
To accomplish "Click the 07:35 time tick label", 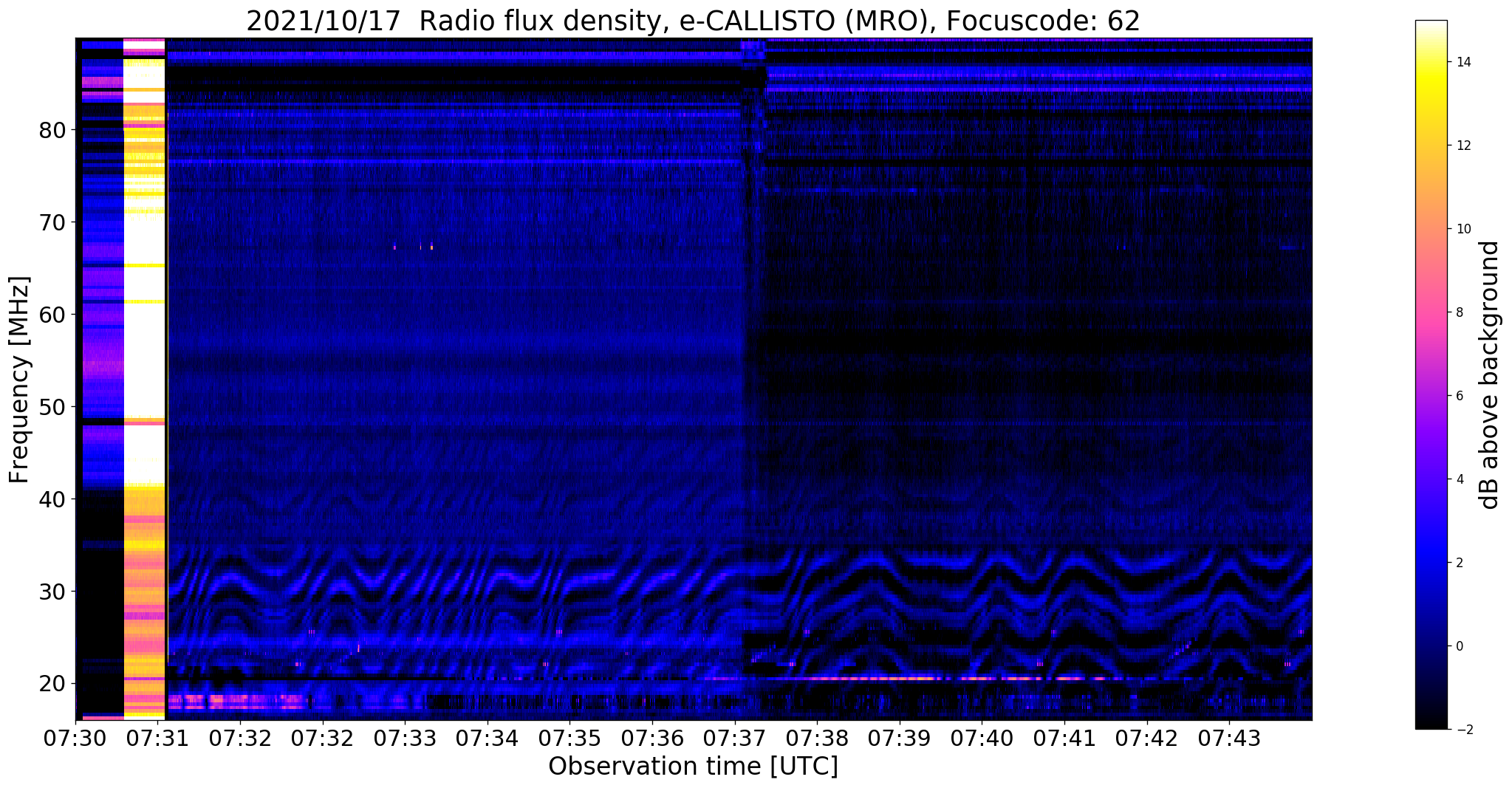I will point(569,738).
